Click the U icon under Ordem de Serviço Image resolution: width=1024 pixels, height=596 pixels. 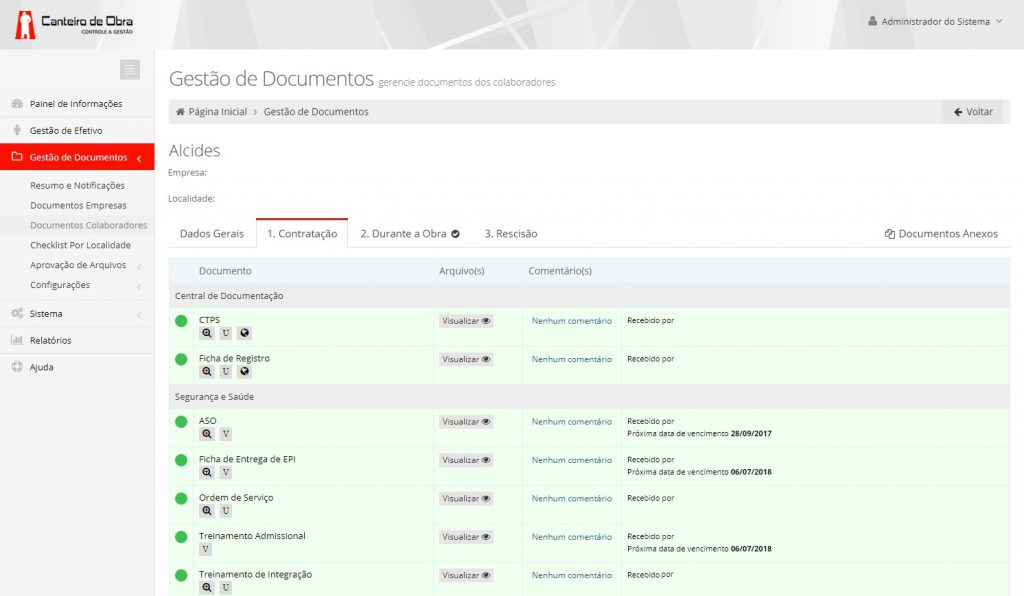pos(226,511)
